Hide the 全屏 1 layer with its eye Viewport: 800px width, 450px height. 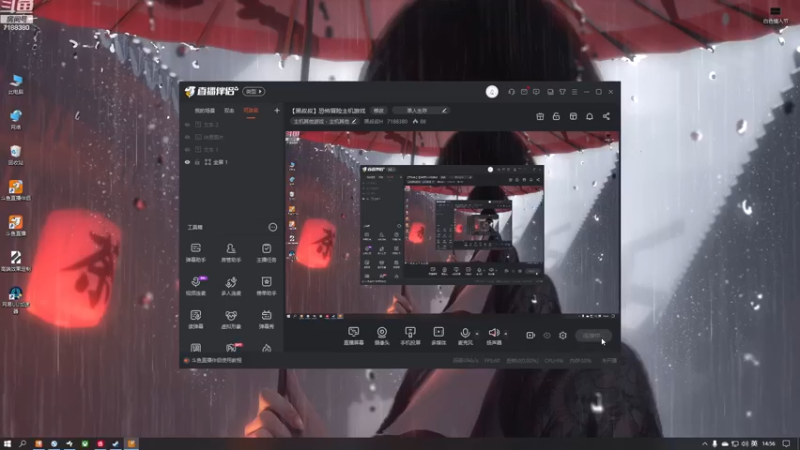point(187,162)
